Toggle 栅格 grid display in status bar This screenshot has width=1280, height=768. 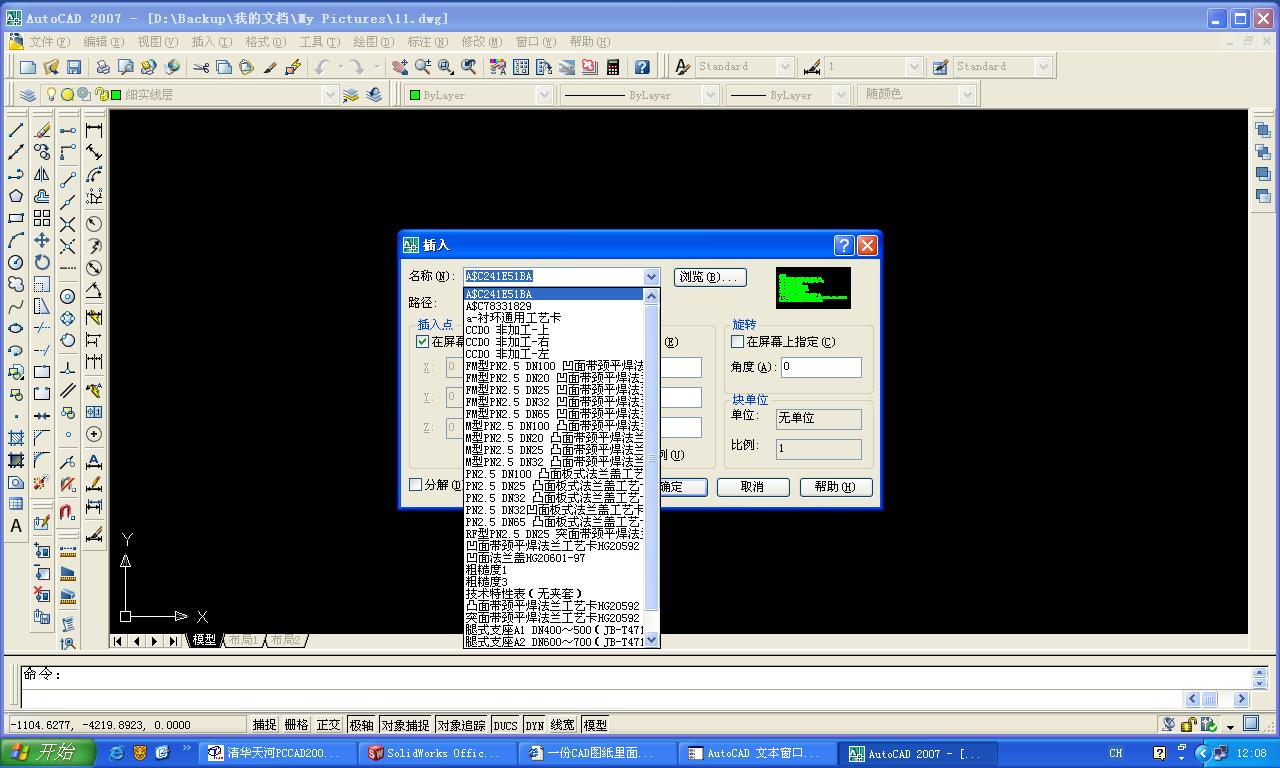tap(296, 725)
